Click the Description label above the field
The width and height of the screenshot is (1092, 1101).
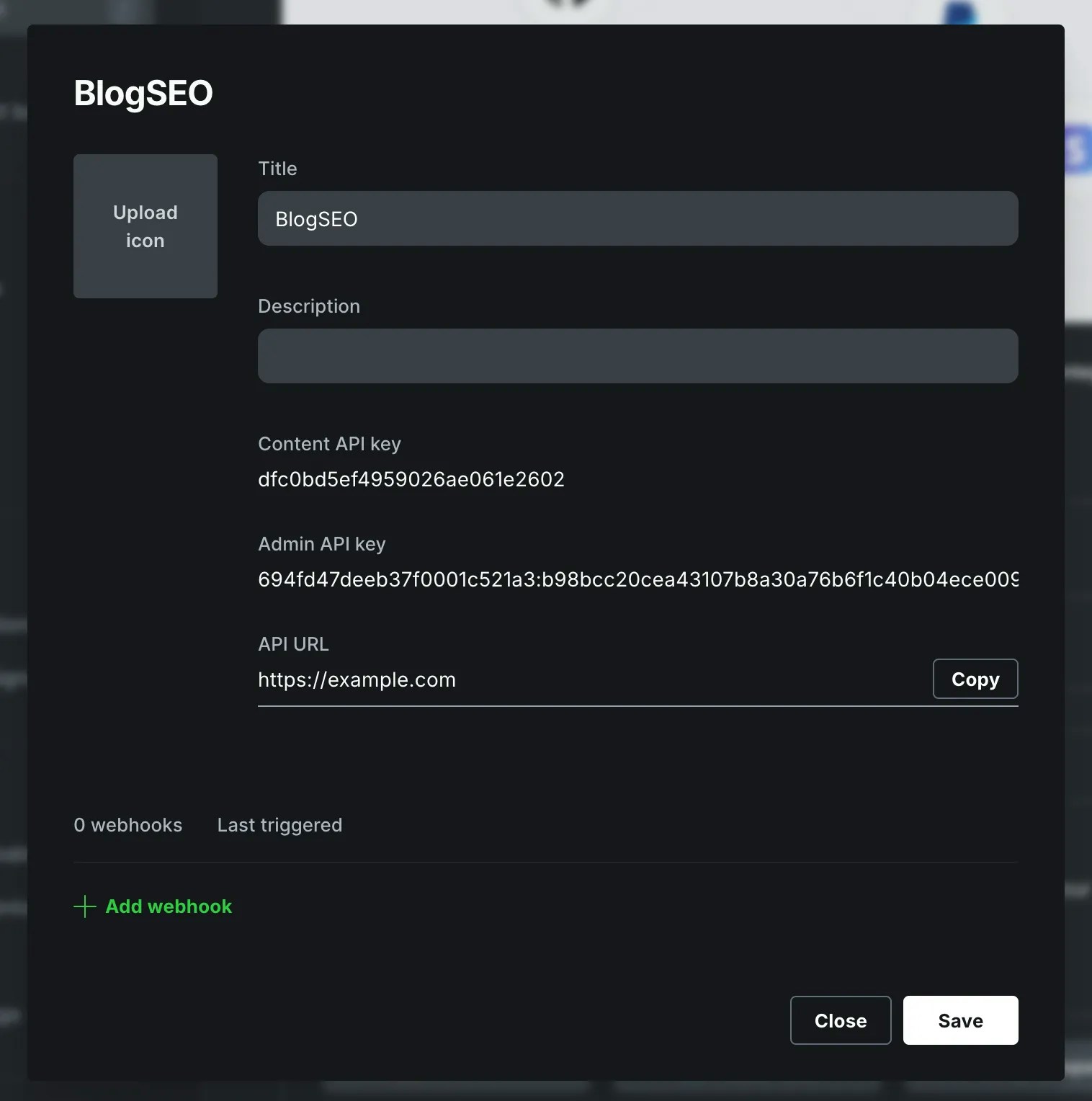pos(308,306)
